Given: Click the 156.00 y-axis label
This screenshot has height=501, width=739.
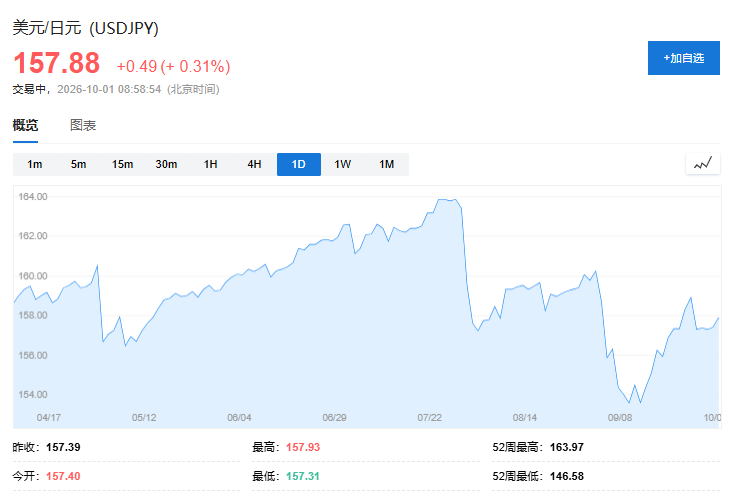Looking at the screenshot, I should point(33,355).
